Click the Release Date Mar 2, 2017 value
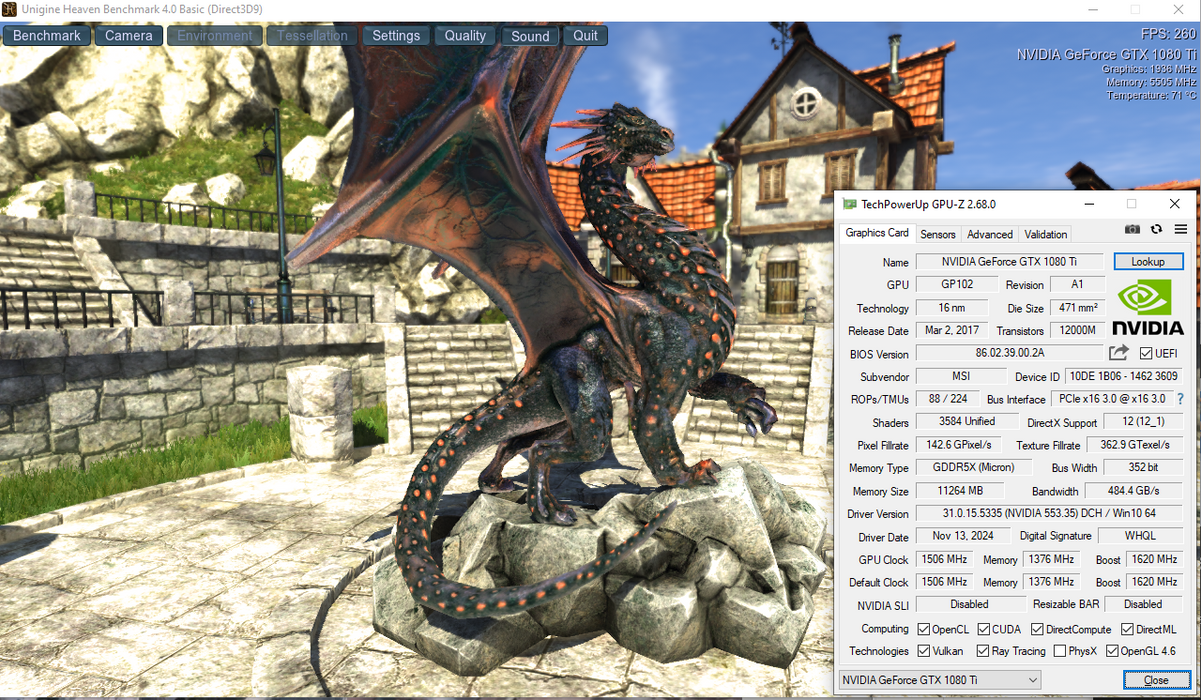The height and width of the screenshot is (700, 1201). 951,330
